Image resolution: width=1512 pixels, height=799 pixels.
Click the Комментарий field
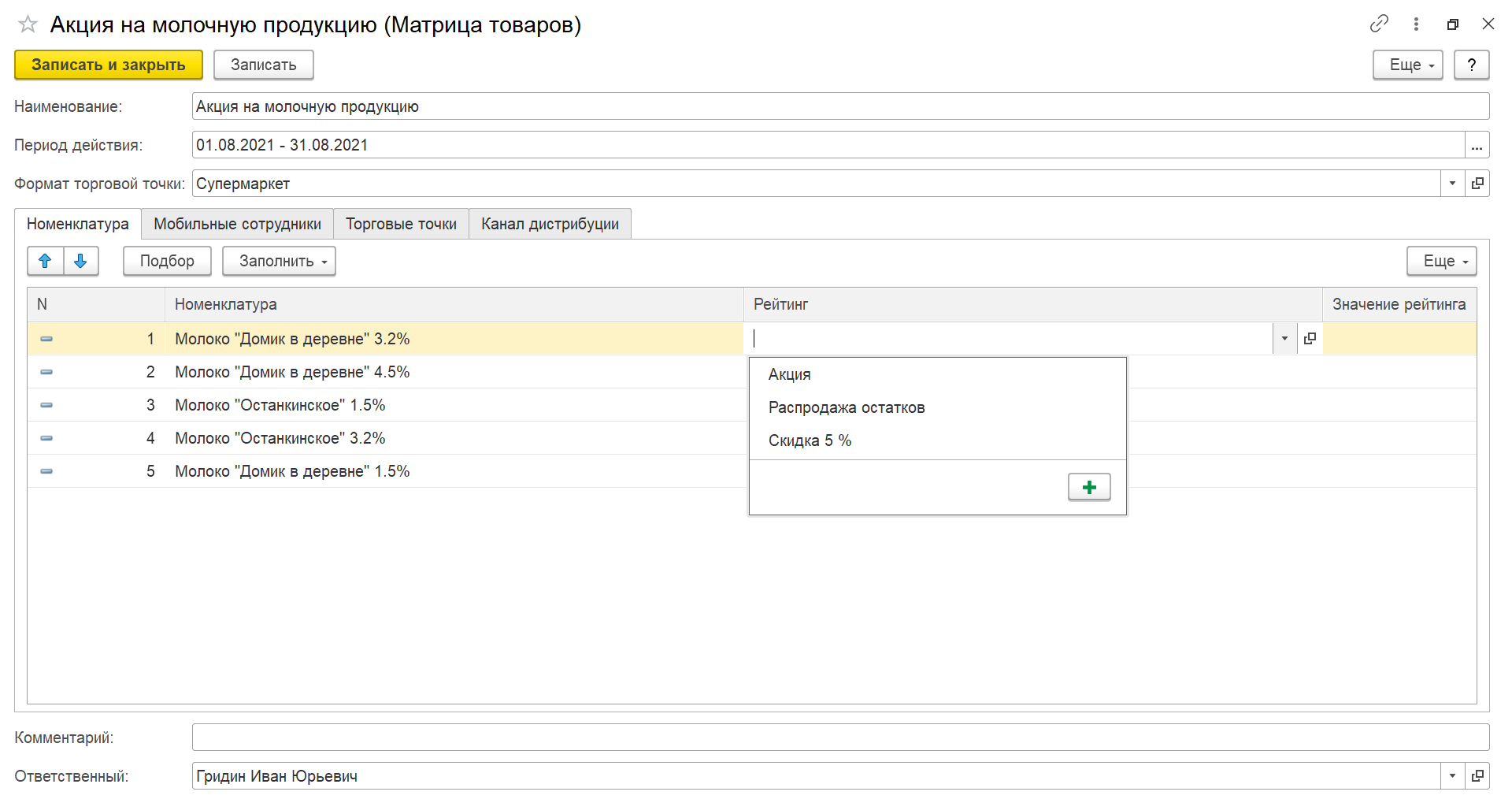(x=840, y=738)
